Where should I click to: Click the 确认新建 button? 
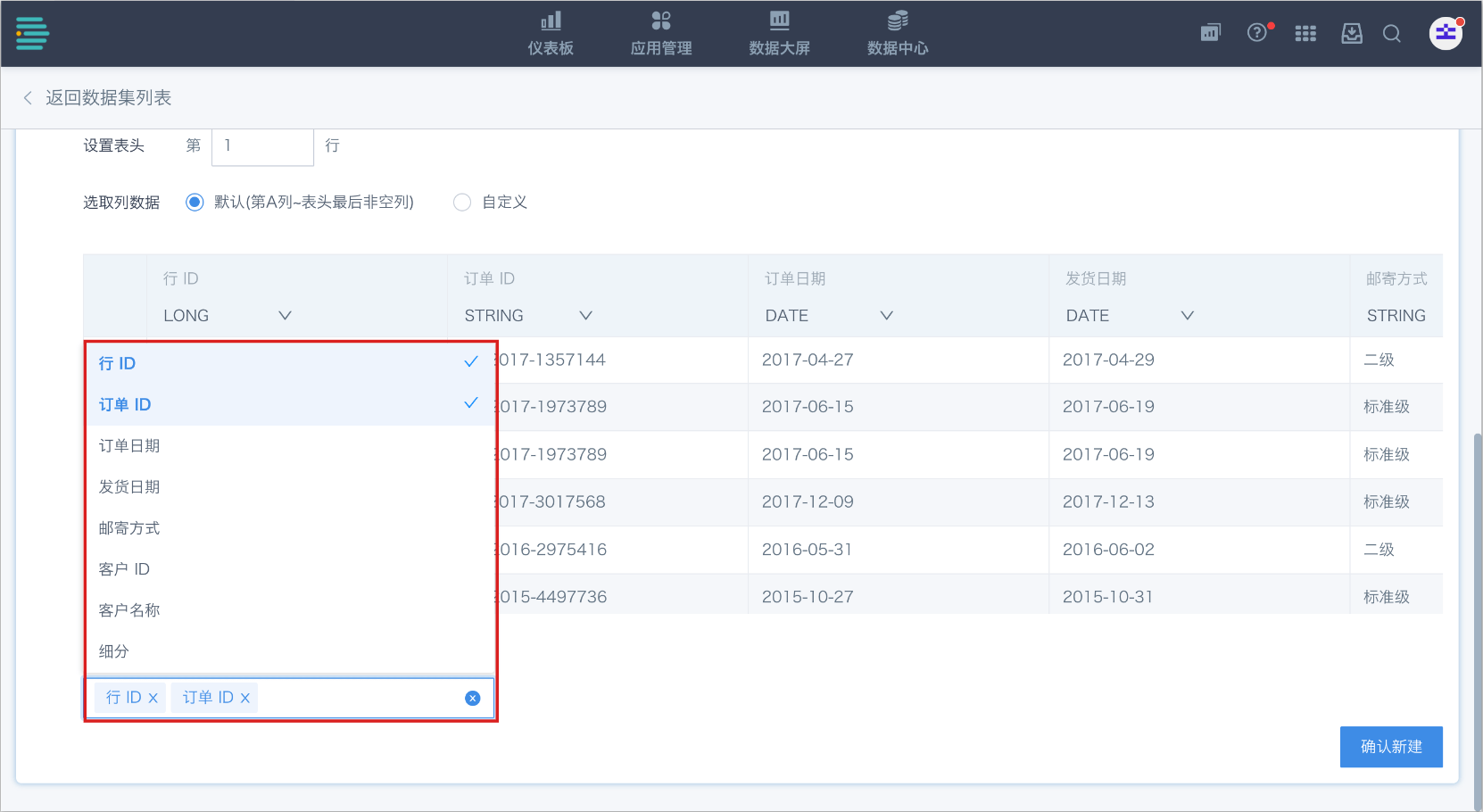pos(1390,747)
